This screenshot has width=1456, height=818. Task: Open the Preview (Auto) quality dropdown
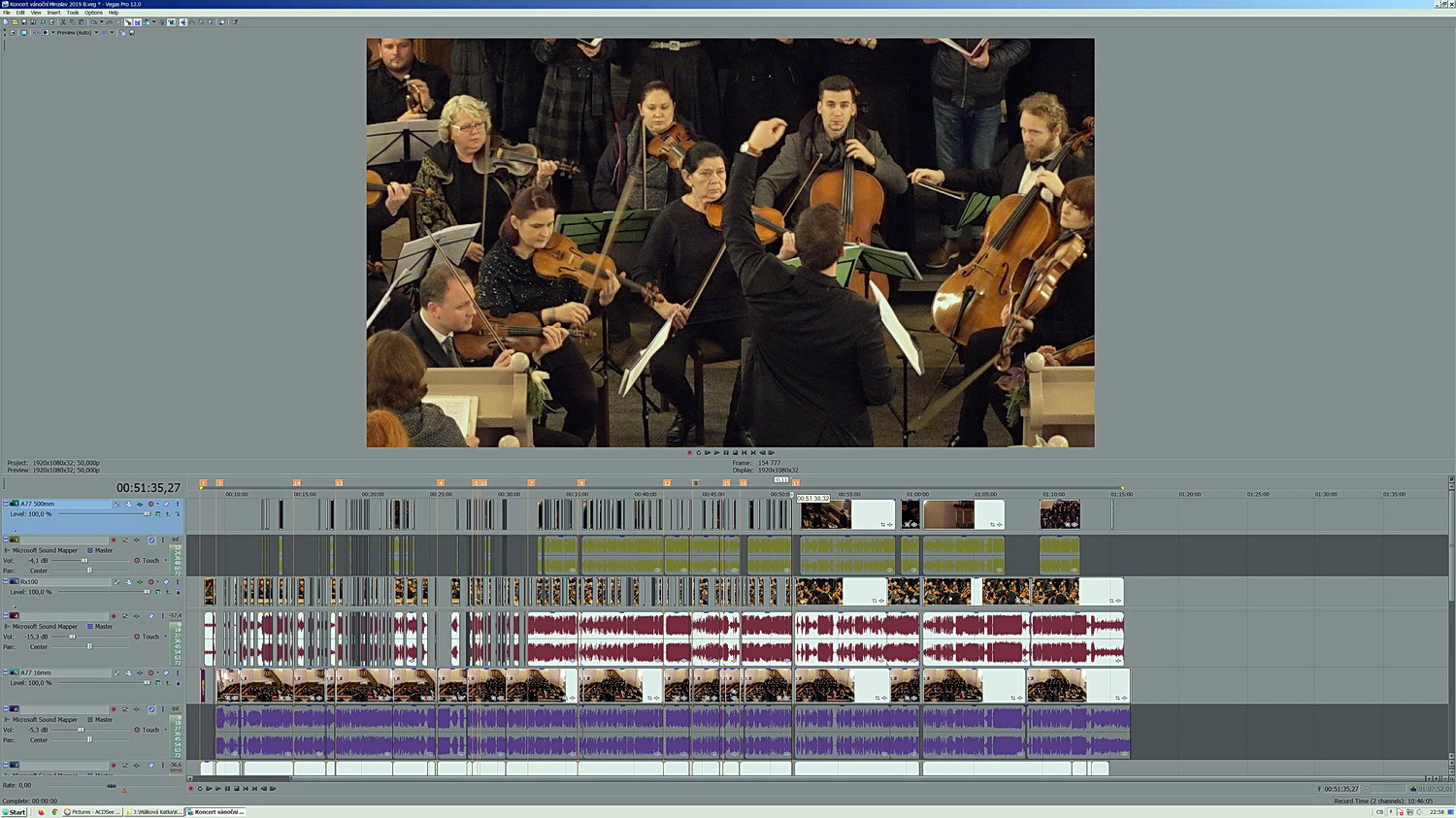(x=96, y=32)
